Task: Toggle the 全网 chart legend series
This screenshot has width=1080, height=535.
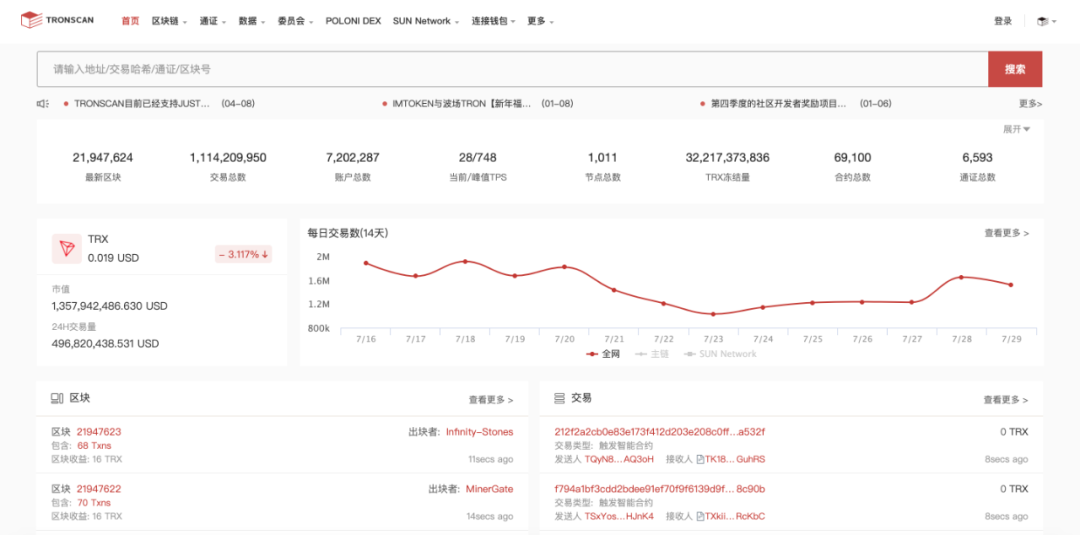Action: point(603,354)
